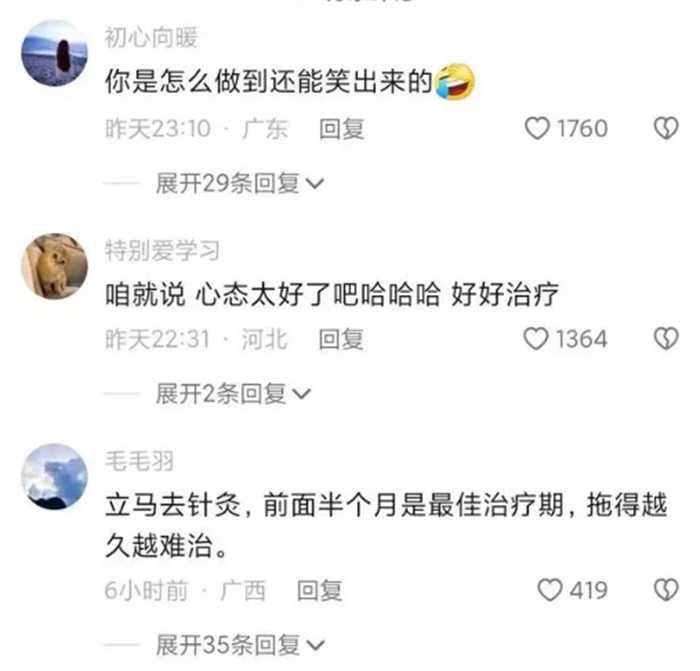Dislike the comment with 419 likes
The image size is (700, 671).
coord(666,590)
